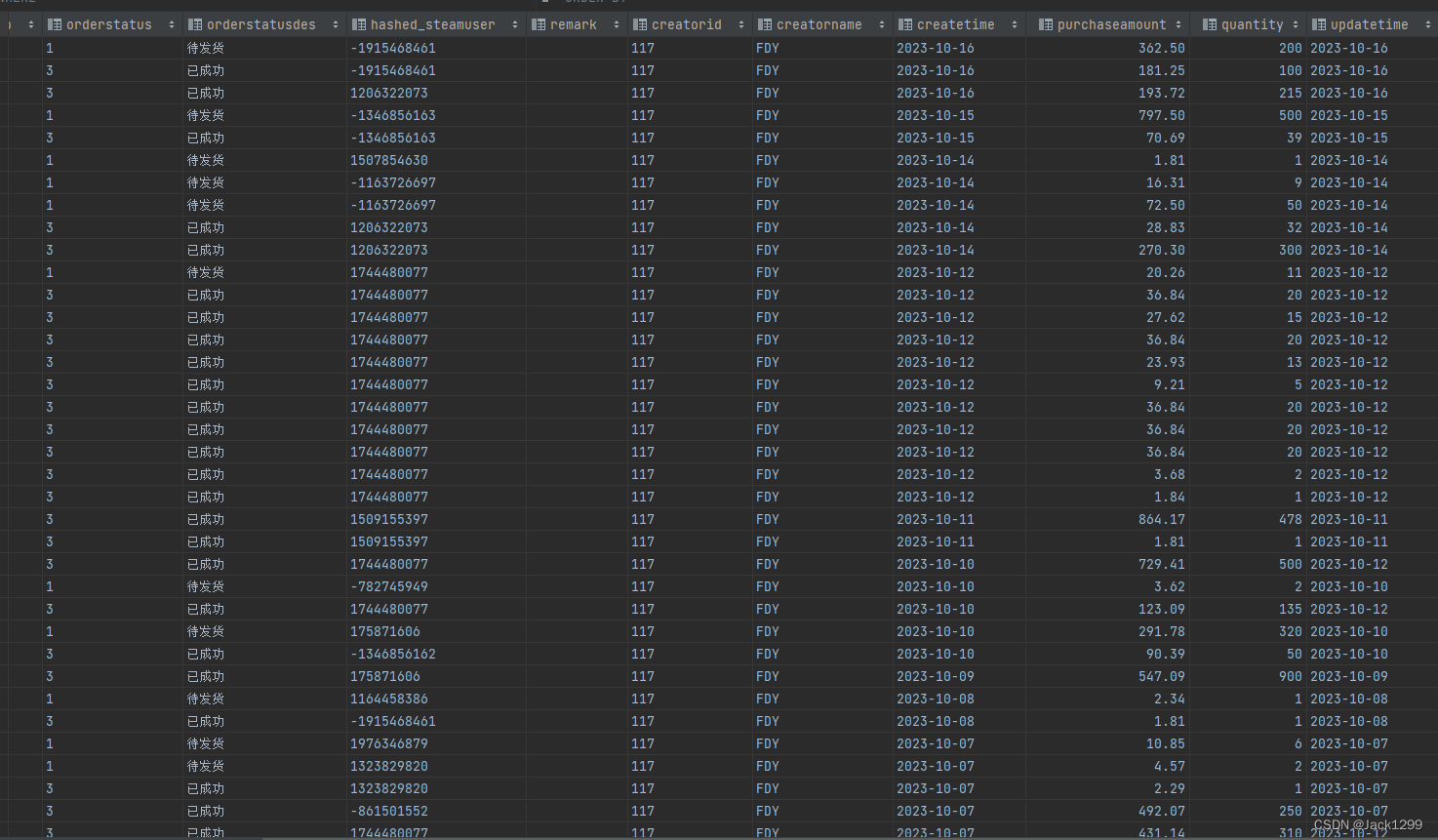Image resolution: width=1438 pixels, height=840 pixels.
Task: Select hashed_steamuser cell 1976346879
Action: [x=389, y=743]
